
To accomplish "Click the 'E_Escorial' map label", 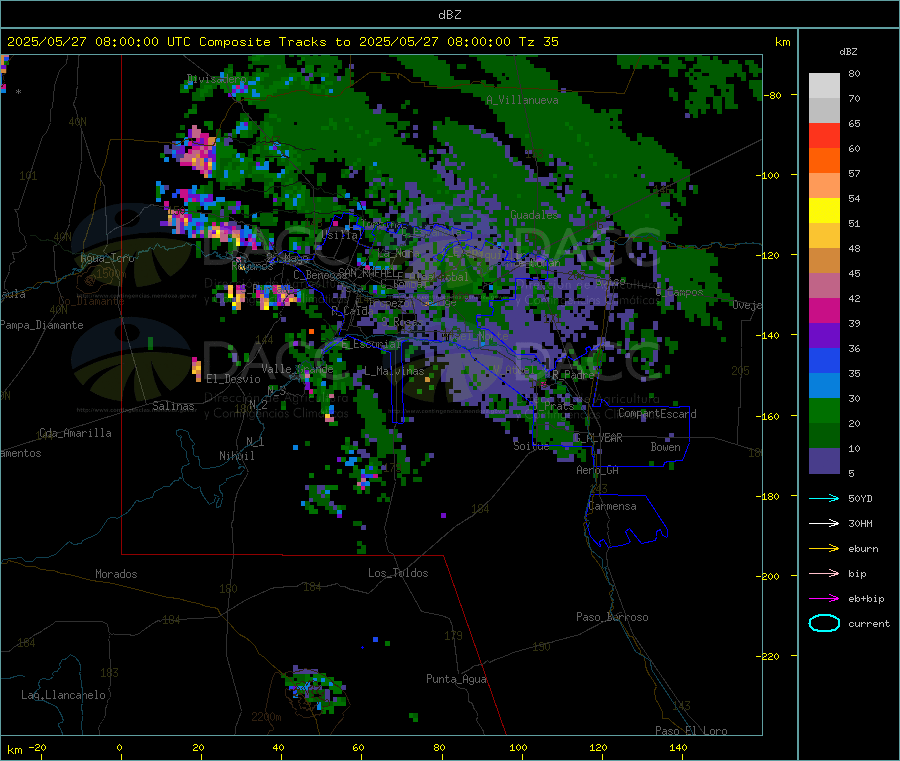I will pyautogui.click(x=370, y=344).
